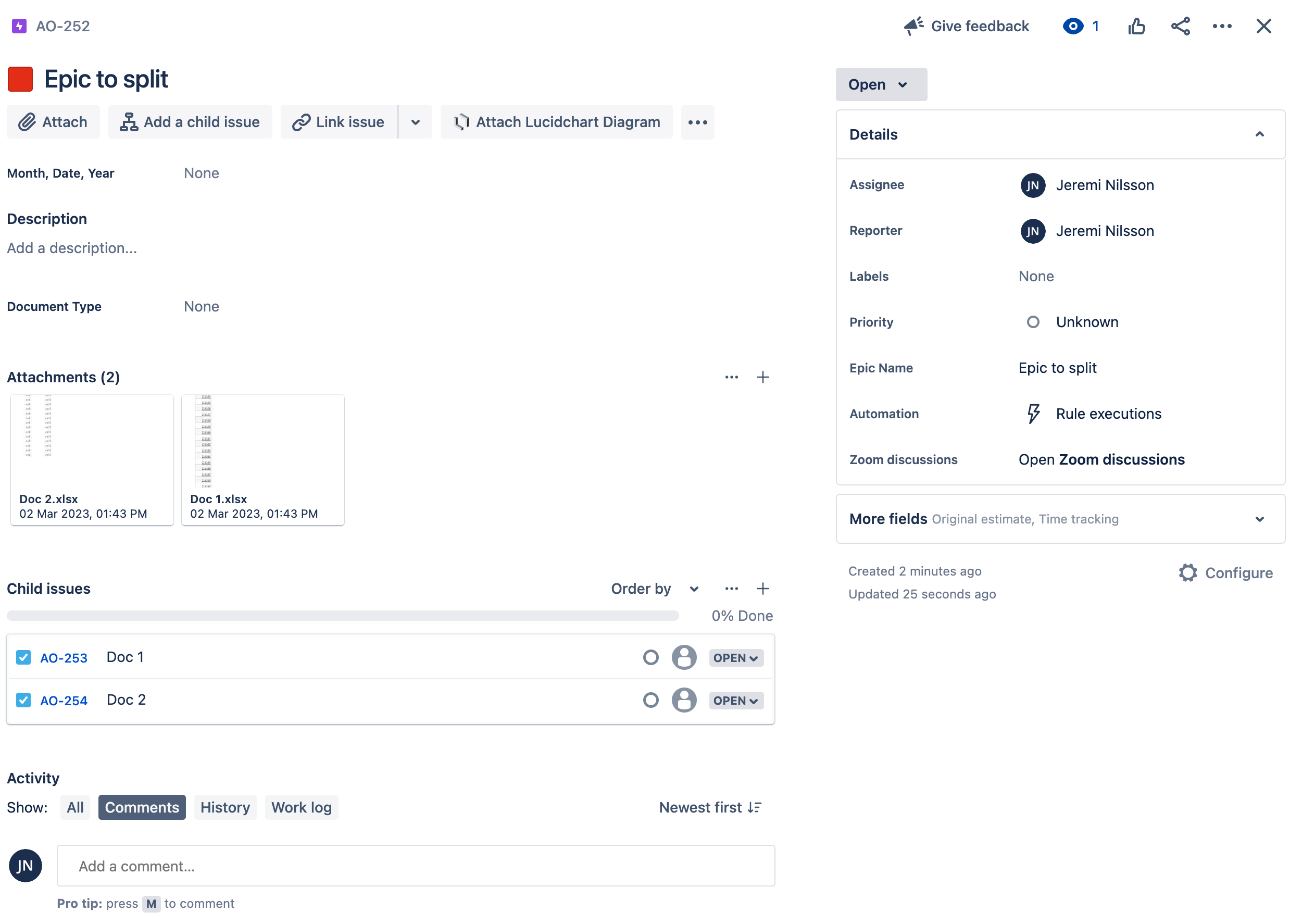Open the Doc 2.xlsx attachment thumbnail

92,459
